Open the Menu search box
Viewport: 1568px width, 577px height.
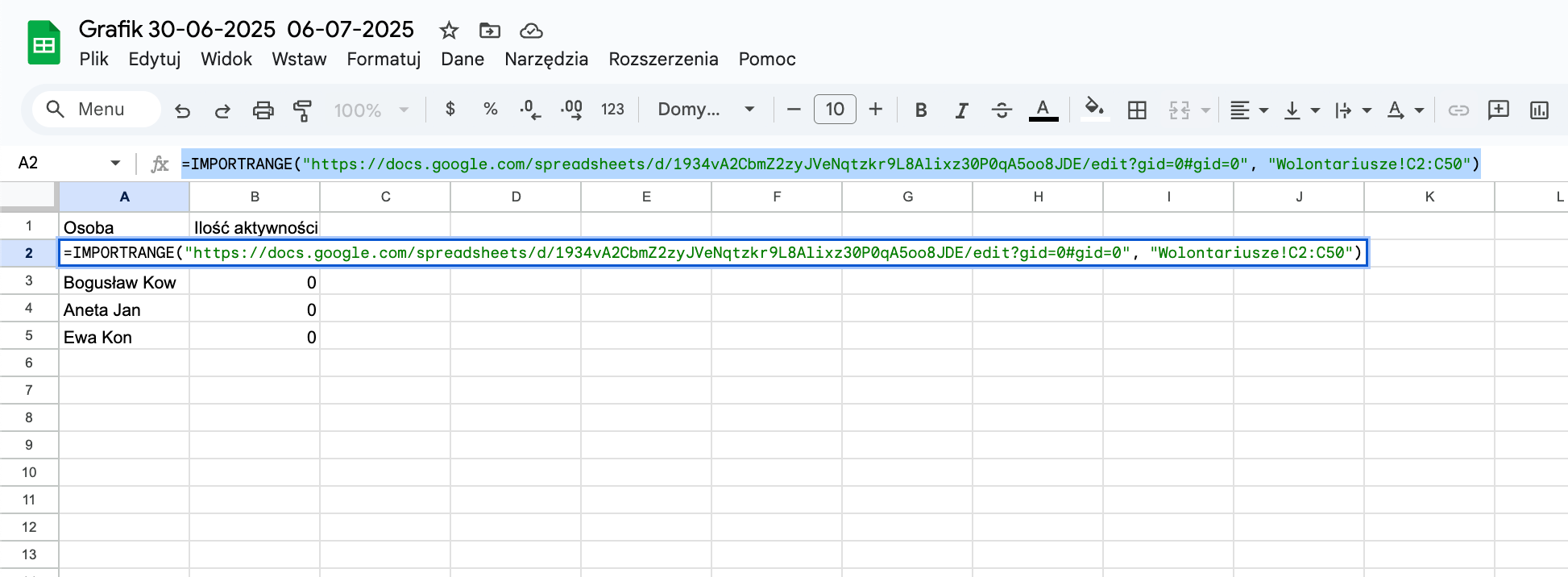point(97,109)
